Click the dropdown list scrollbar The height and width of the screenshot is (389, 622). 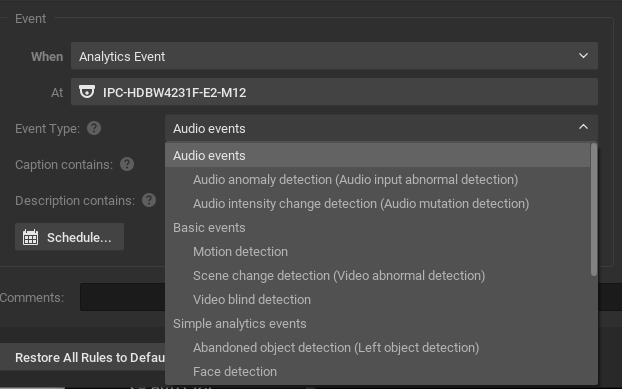click(593, 209)
